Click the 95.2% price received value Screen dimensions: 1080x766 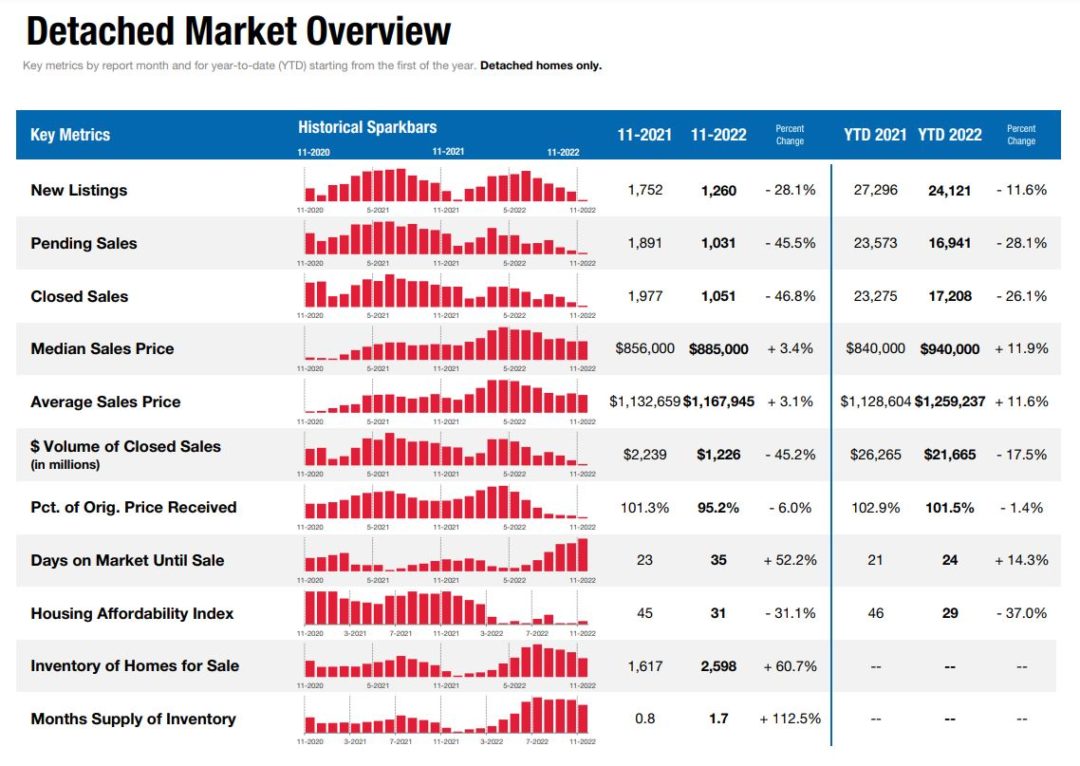(x=718, y=508)
